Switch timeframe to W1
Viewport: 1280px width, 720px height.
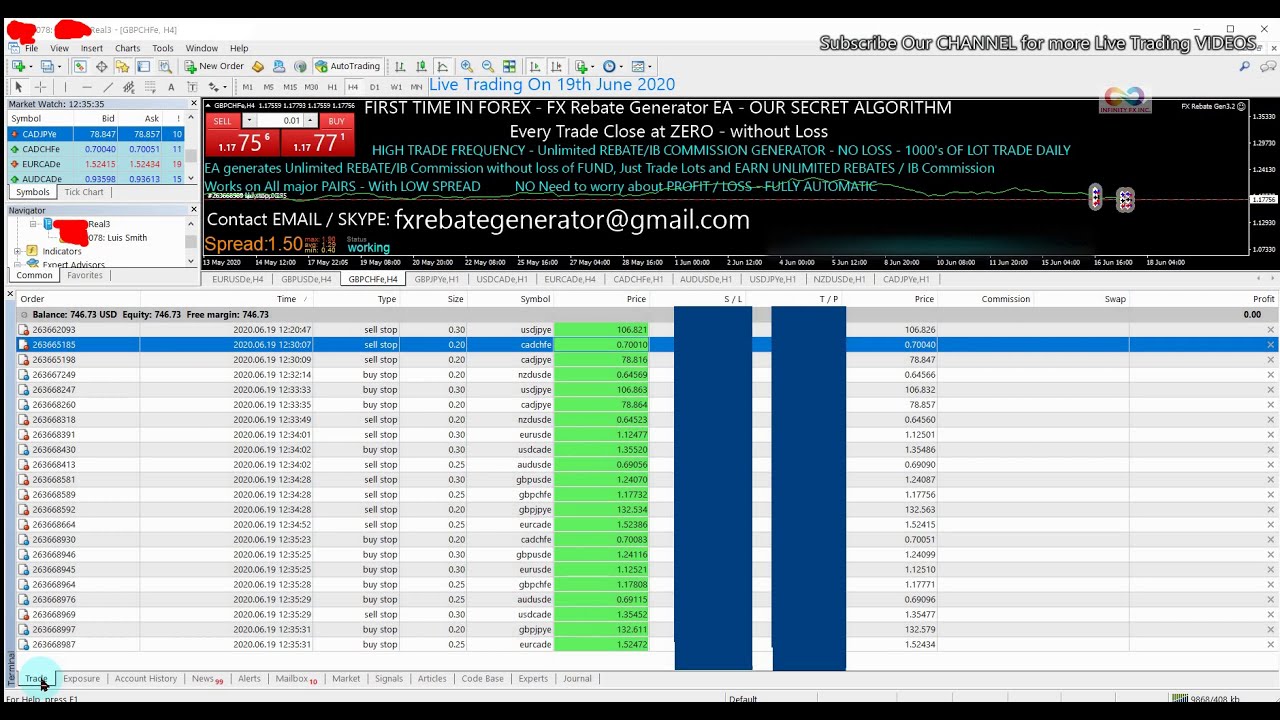(x=396, y=87)
